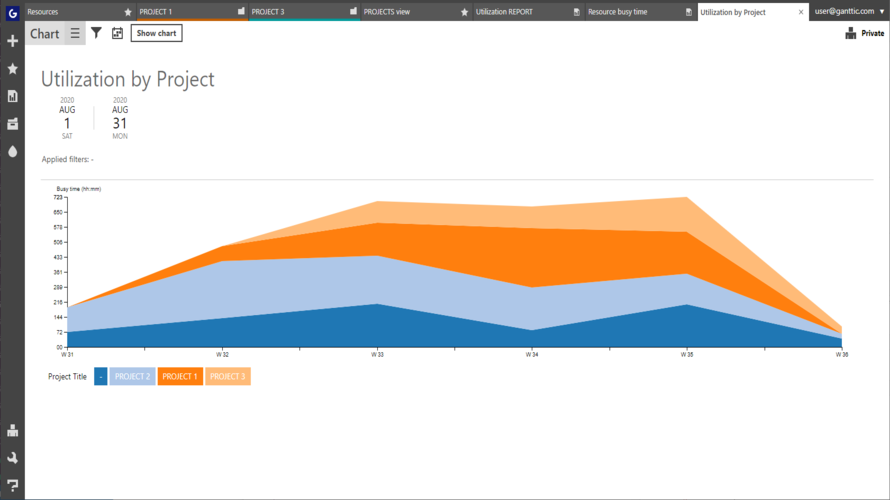Click the star icon on Resources tab
The height and width of the screenshot is (500, 890).
[128, 12]
